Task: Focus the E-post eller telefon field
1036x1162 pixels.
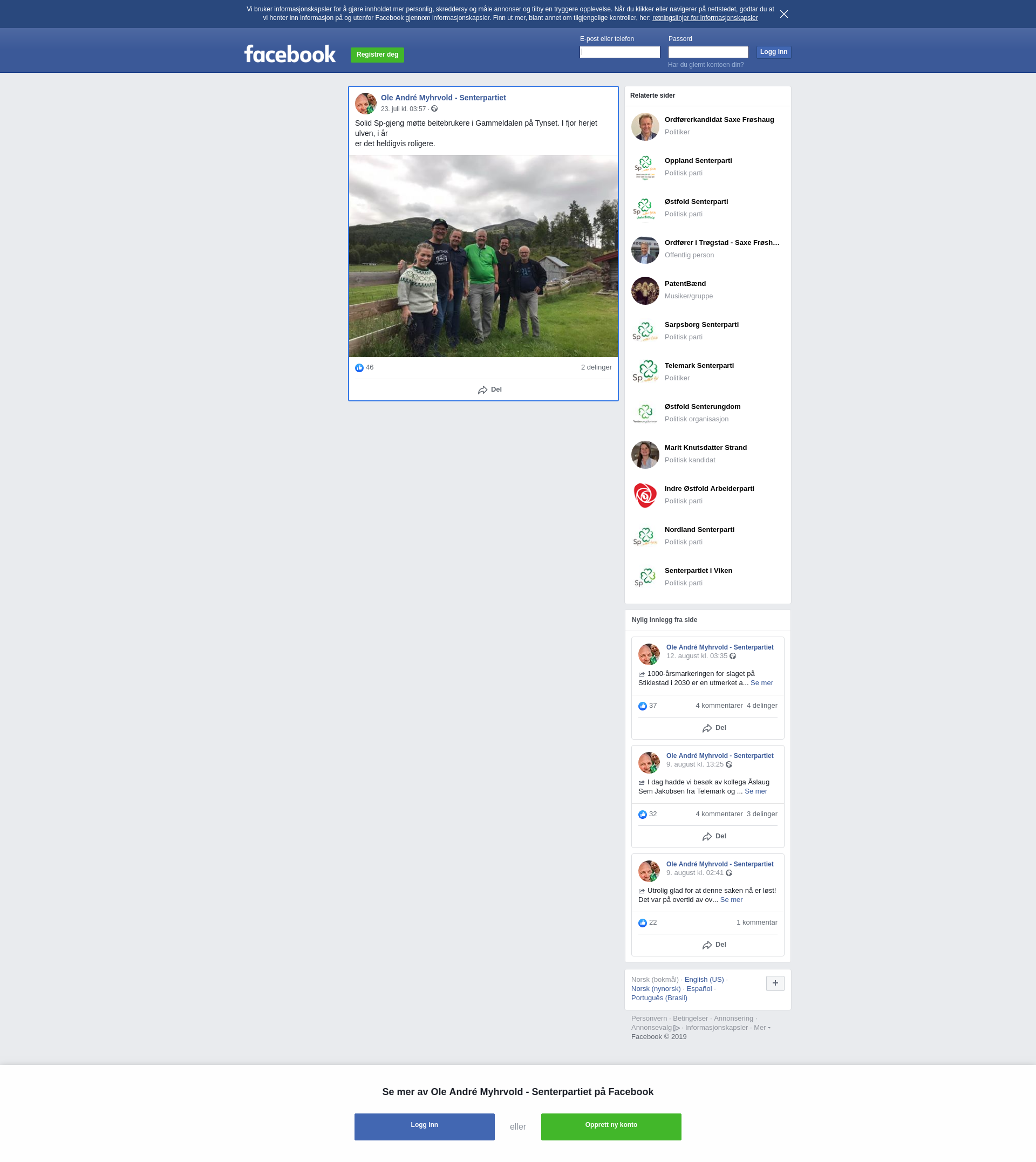Action: [619, 52]
